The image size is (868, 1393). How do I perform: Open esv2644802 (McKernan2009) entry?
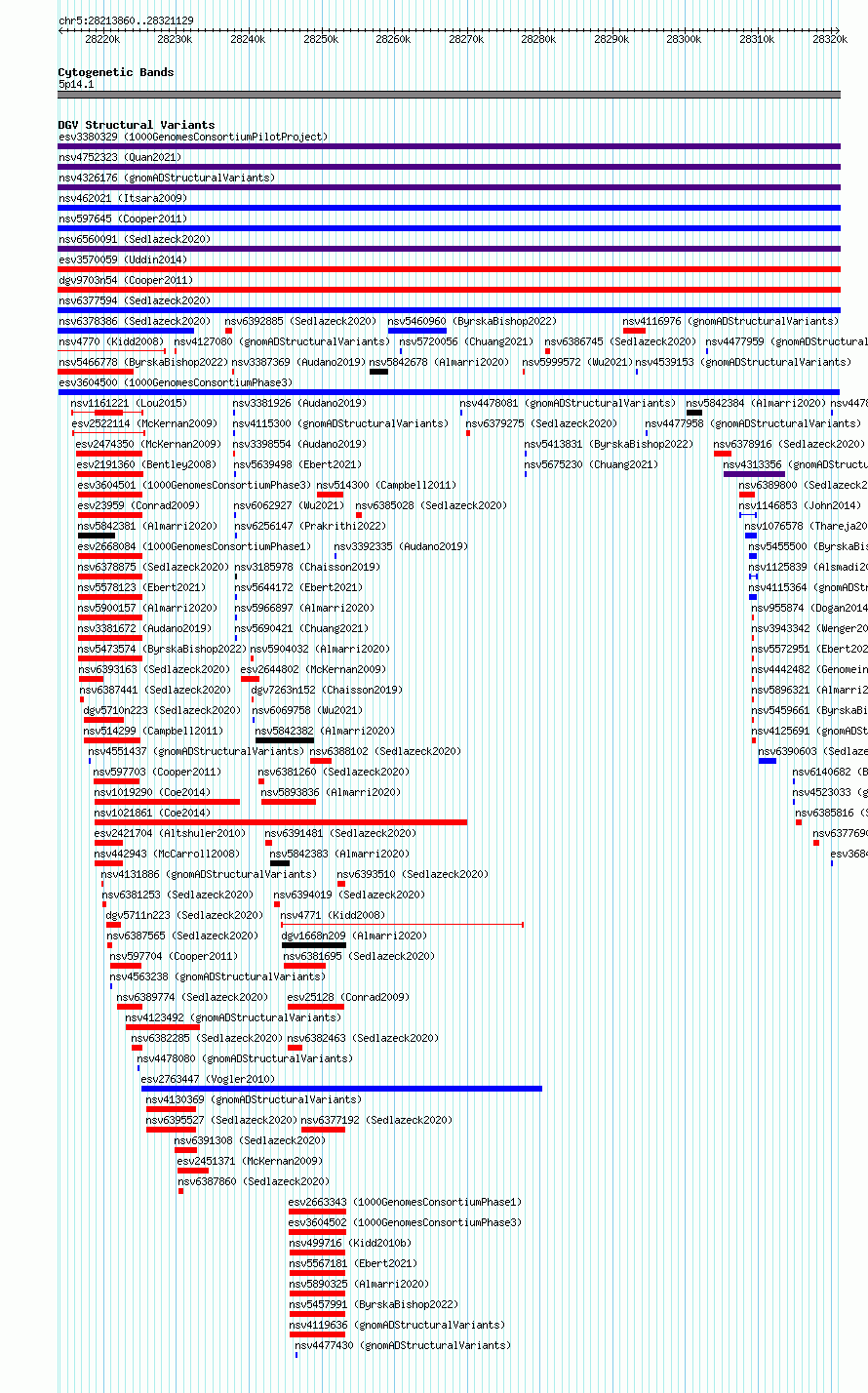click(314, 669)
